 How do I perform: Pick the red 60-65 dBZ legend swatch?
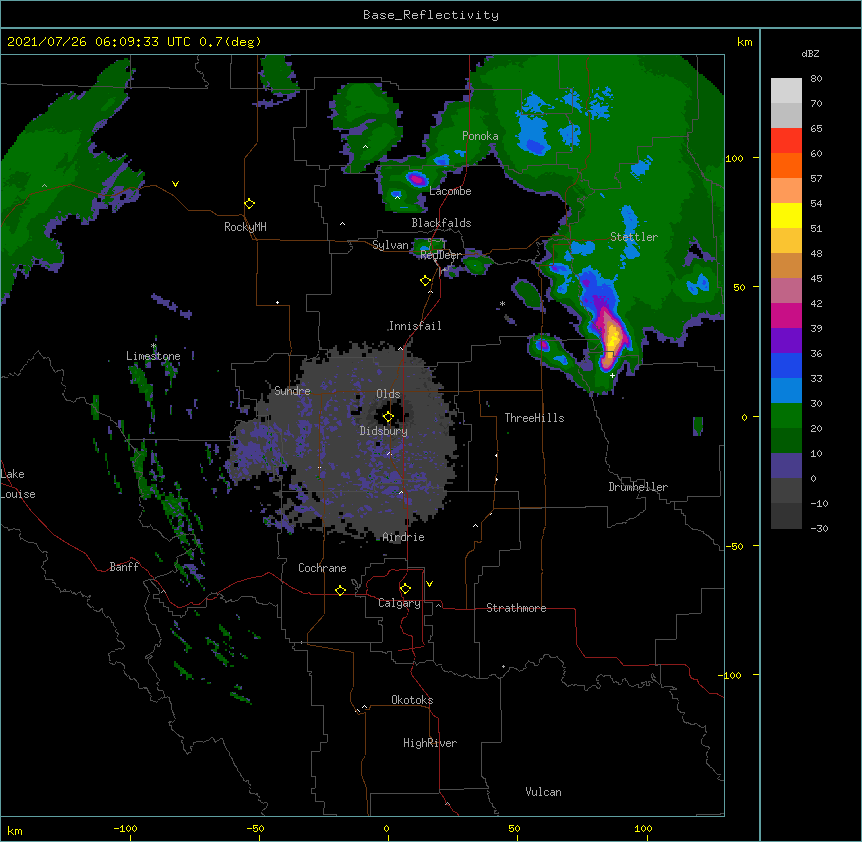click(x=786, y=141)
